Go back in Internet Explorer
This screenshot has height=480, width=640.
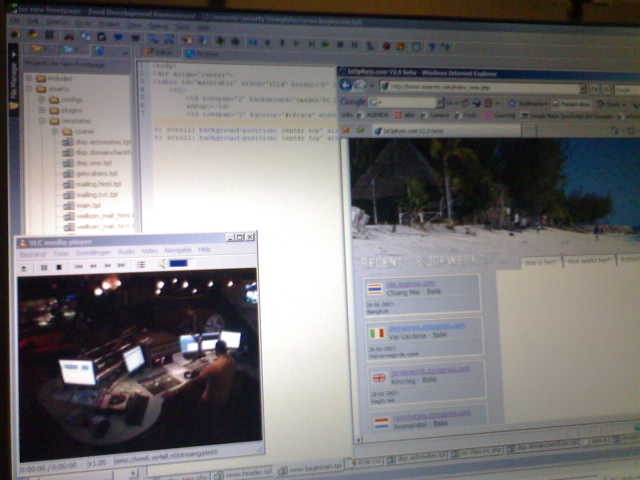click(344, 86)
